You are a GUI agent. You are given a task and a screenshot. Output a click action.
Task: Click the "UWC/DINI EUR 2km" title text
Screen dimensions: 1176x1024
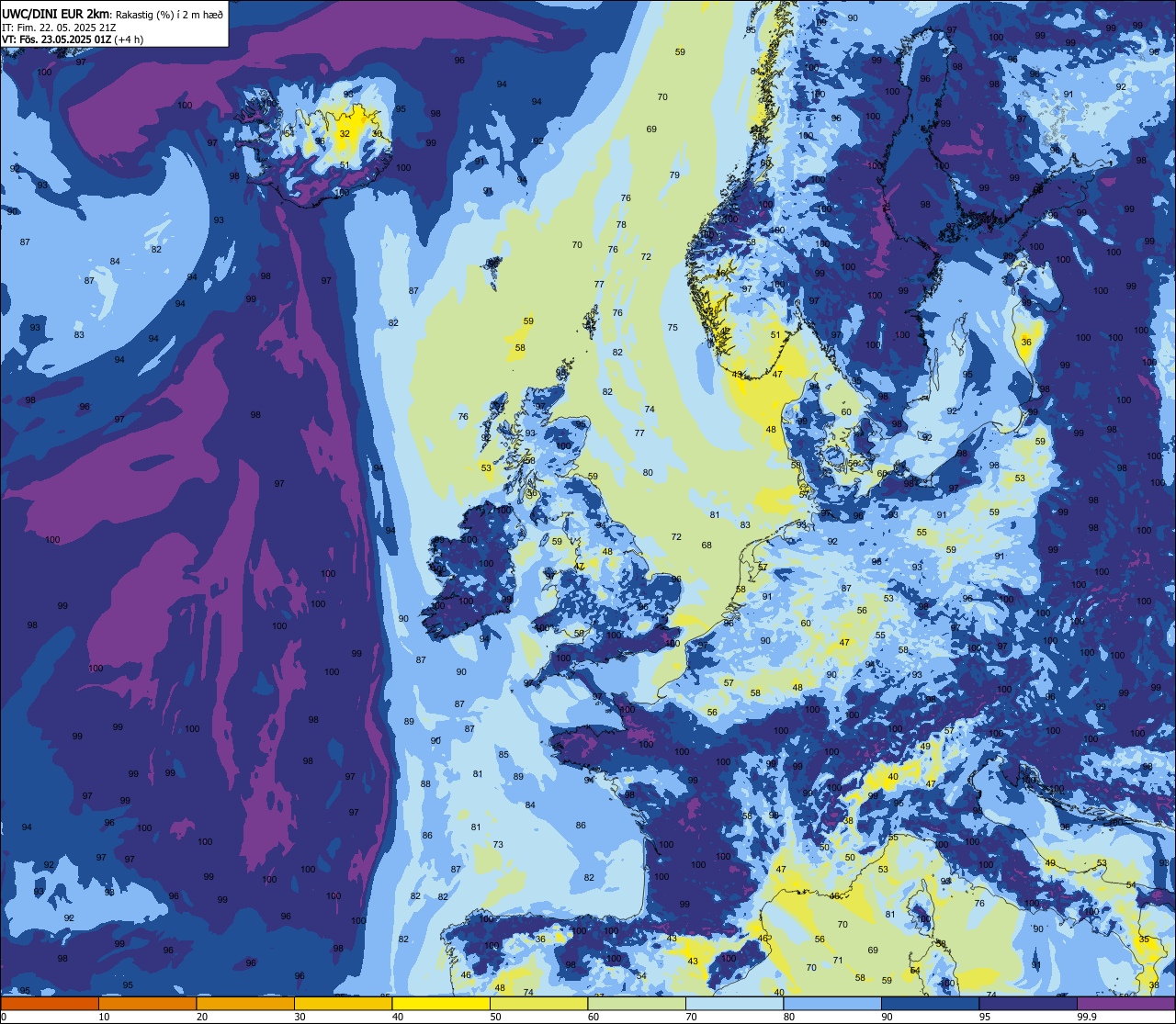[56, 13]
